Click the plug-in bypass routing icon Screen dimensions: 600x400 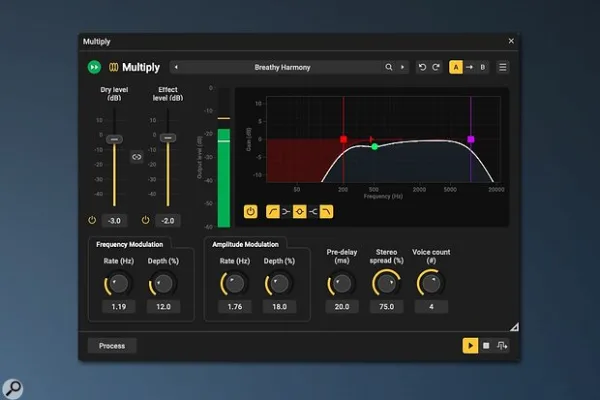502,346
